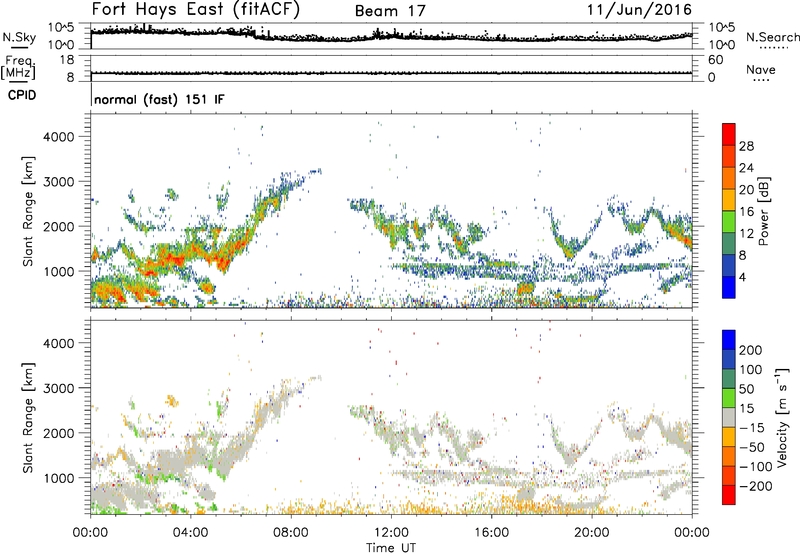
Task: Click the 'Power [dB]' colorbar label
Action: coord(764,211)
